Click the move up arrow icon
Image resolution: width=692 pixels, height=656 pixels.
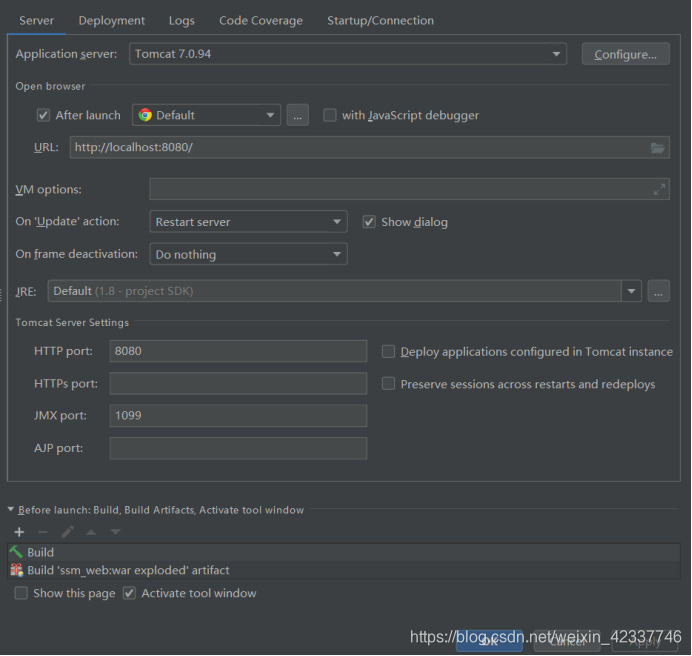[91, 532]
